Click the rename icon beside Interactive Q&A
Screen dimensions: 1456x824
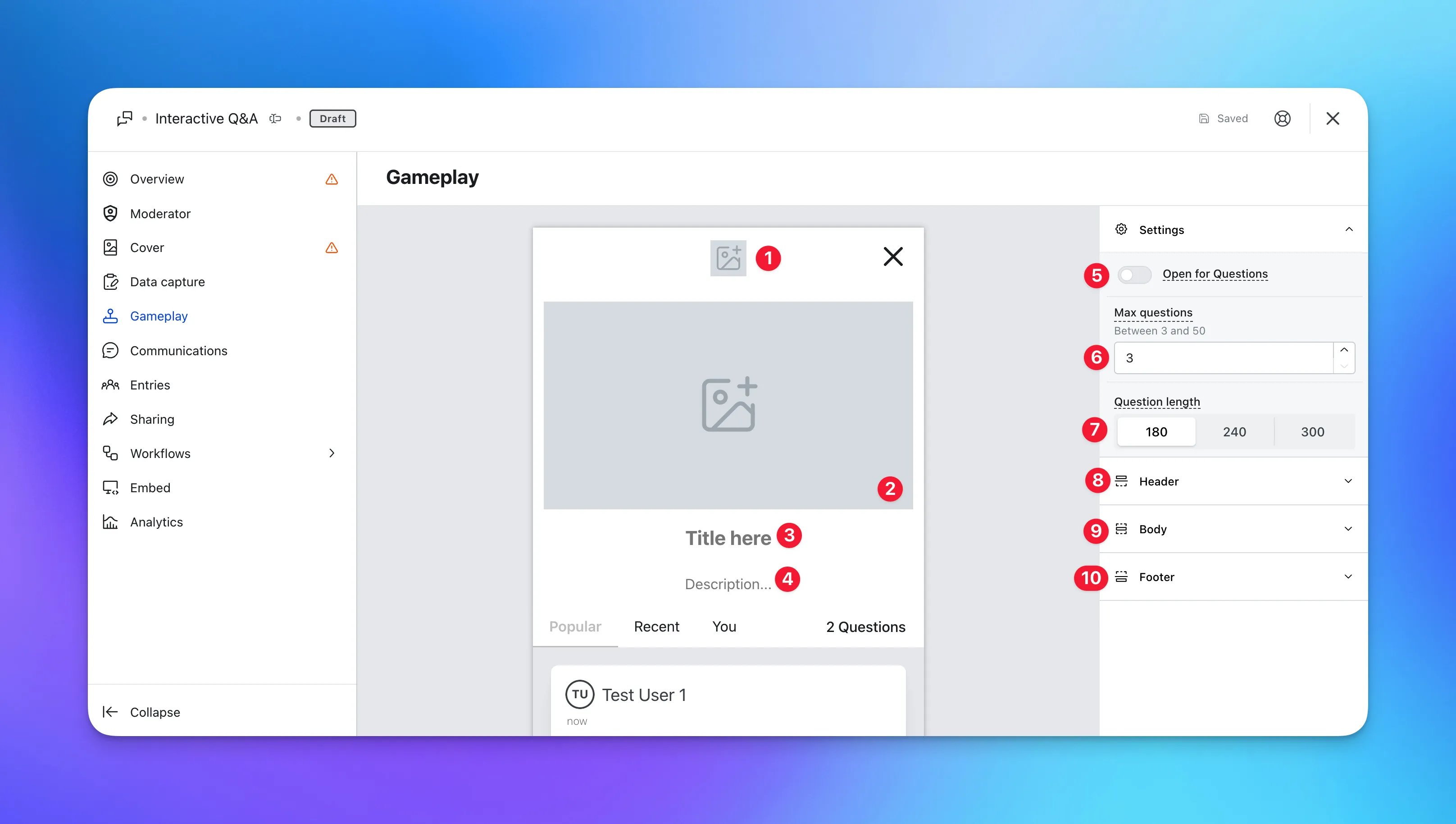tap(275, 119)
